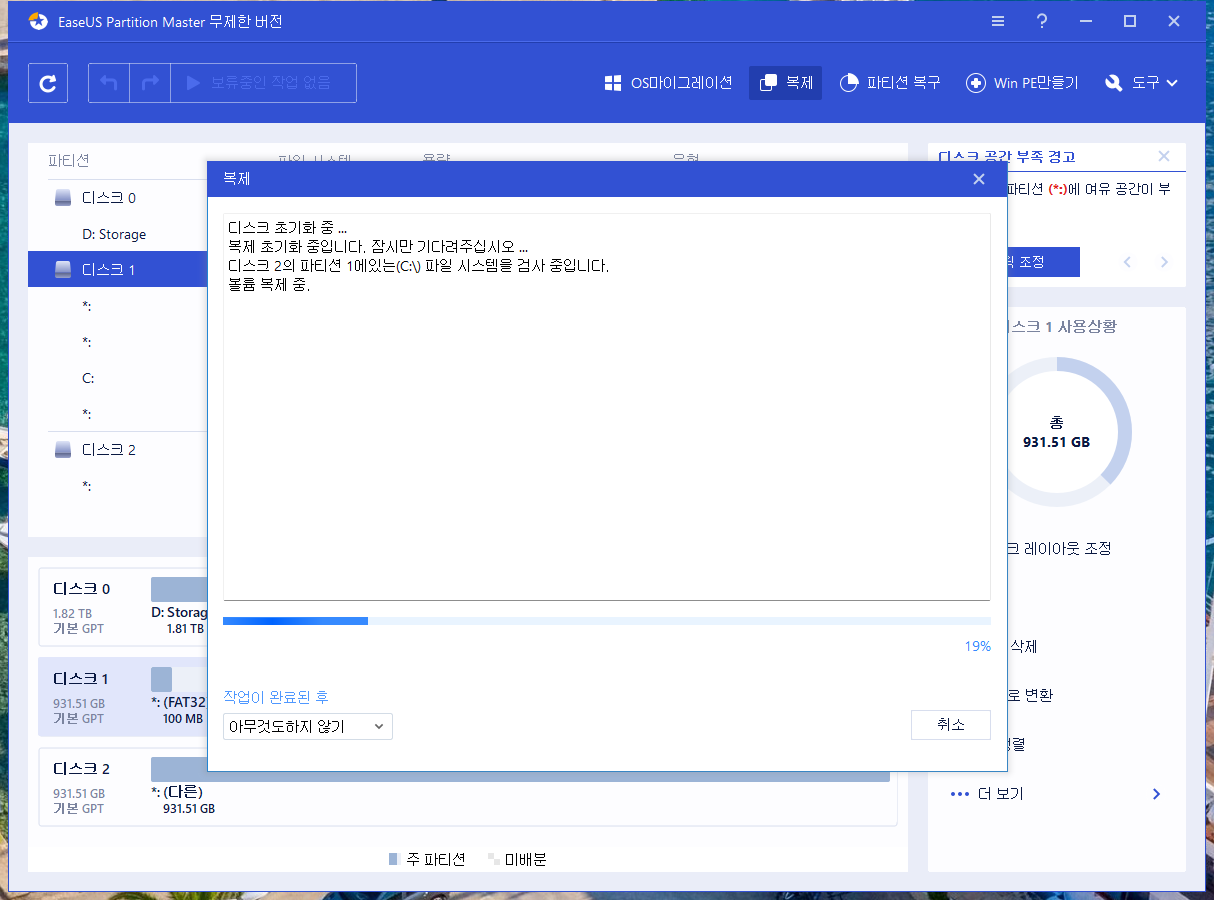The image size is (1214, 900).
Task: Click the 볼륨 복제 중. log line
Action: click(269, 285)
